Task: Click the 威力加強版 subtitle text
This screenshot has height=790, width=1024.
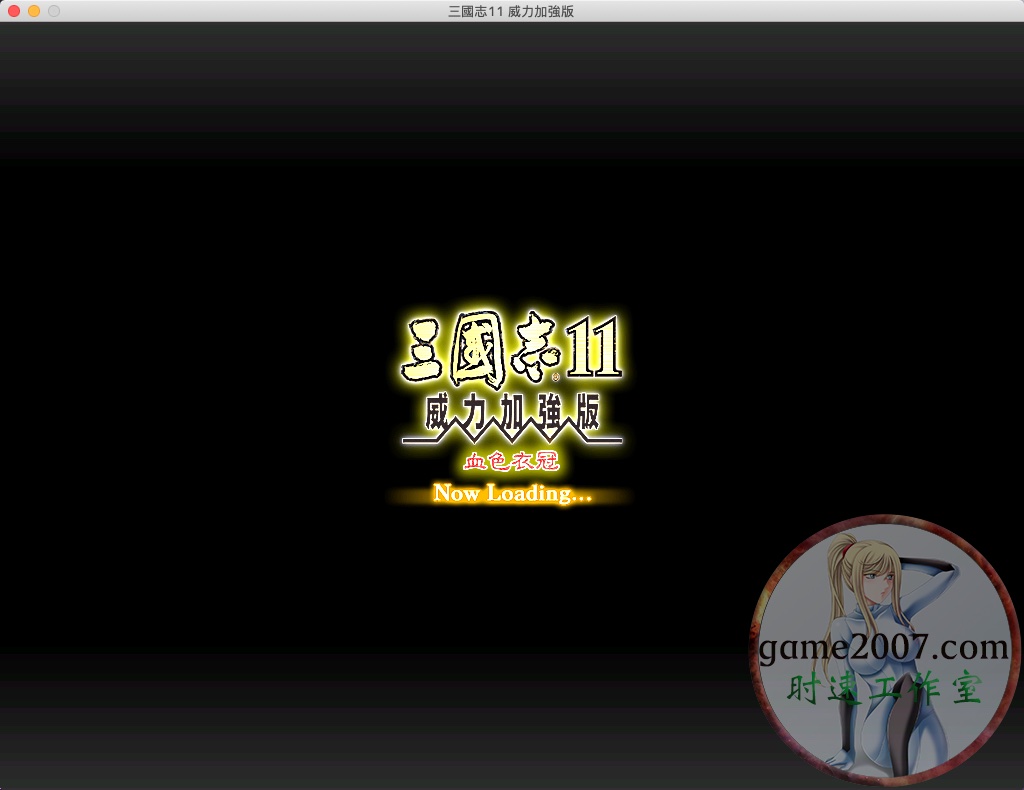Action: 512,413
